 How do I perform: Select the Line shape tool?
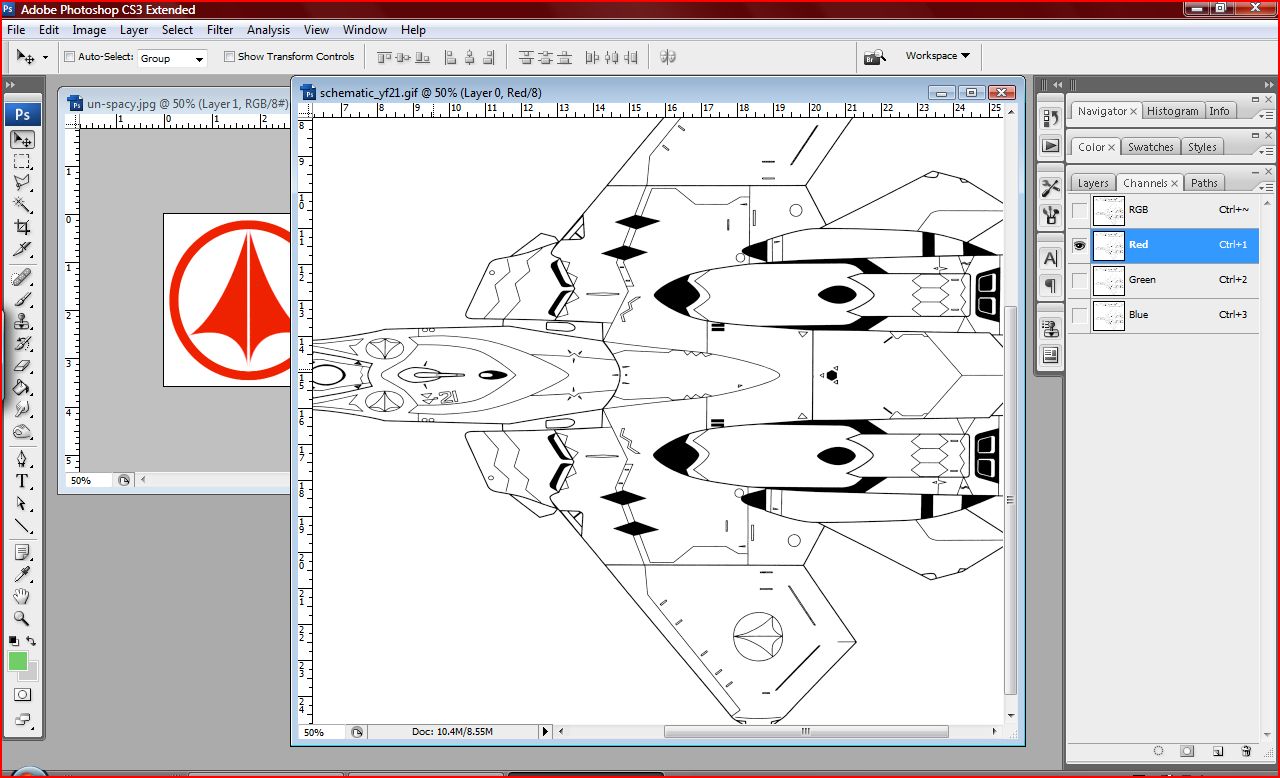coord(22,525)
